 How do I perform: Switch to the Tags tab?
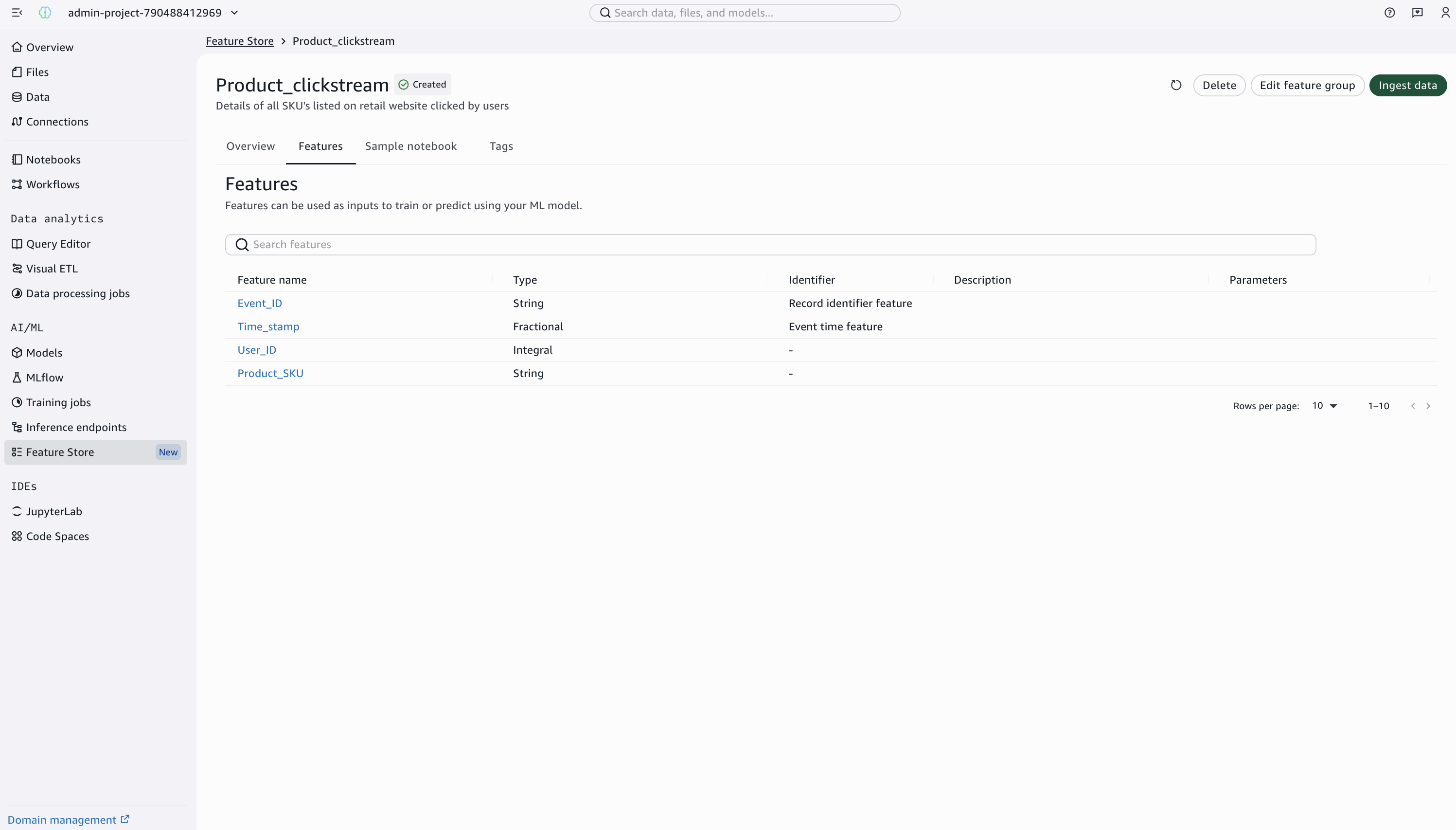[x=501, y=146]
